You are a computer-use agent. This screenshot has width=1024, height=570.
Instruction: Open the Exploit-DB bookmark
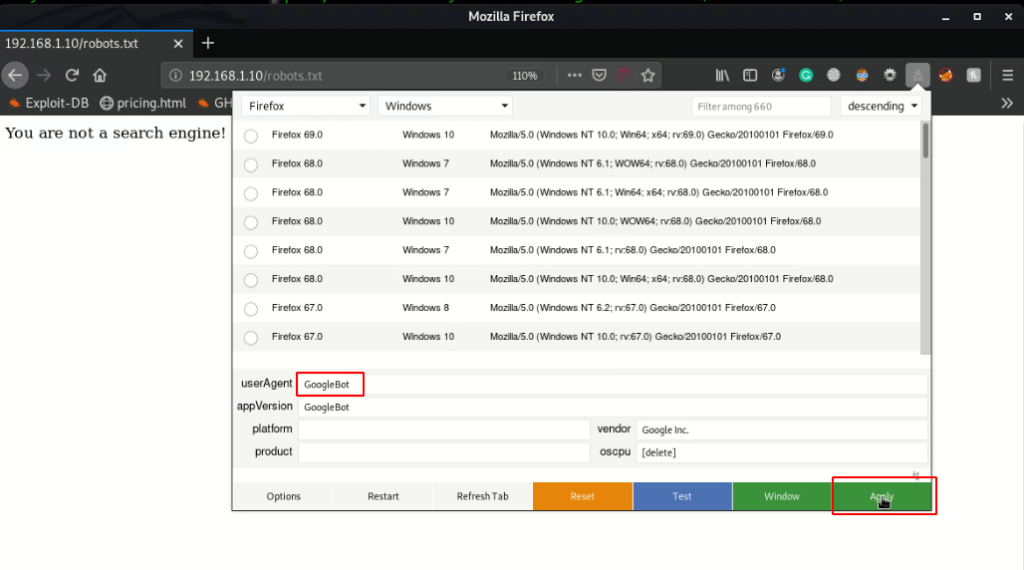pos(50,103)
